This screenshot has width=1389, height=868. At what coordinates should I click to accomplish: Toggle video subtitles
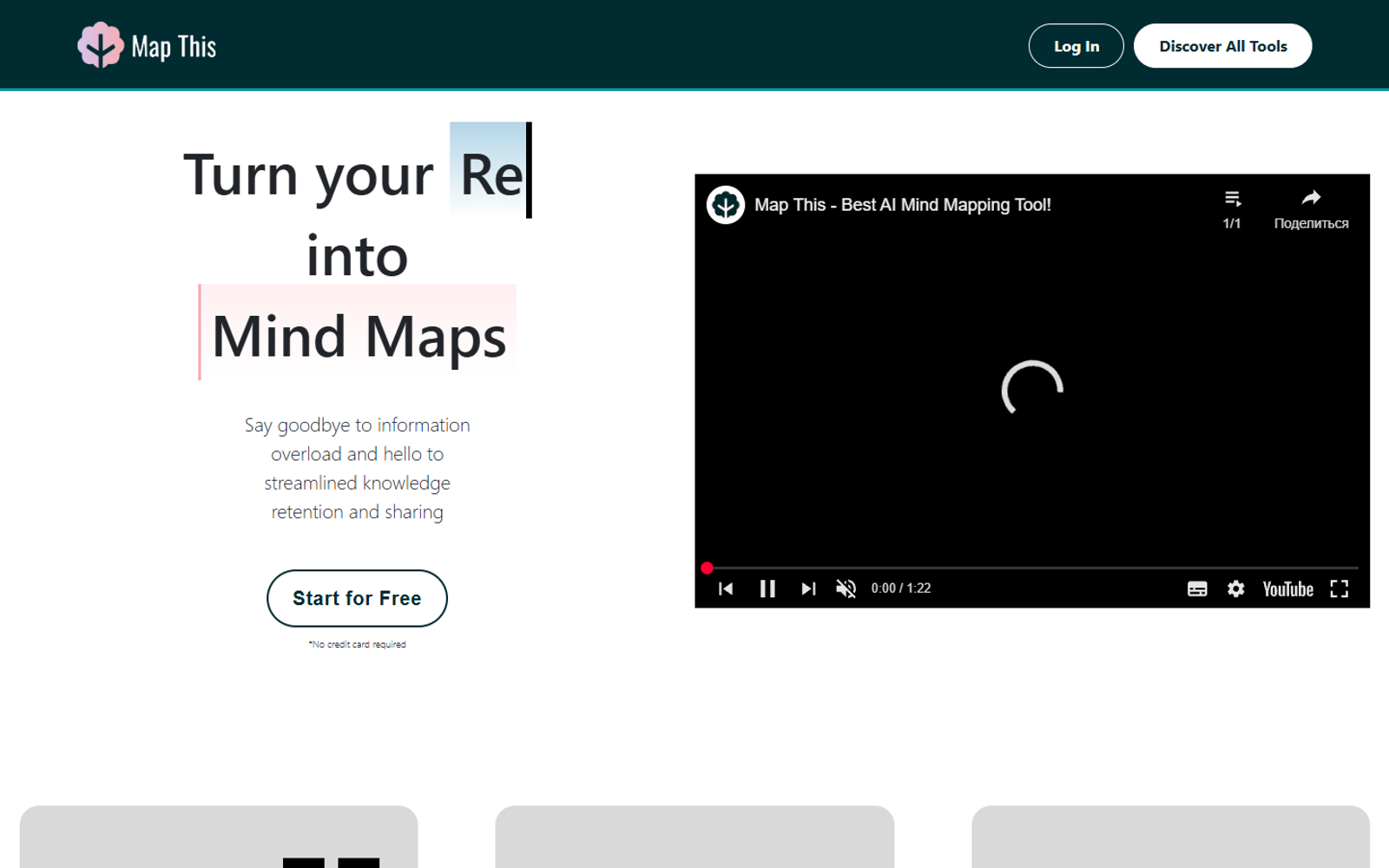coord(1197,589)
